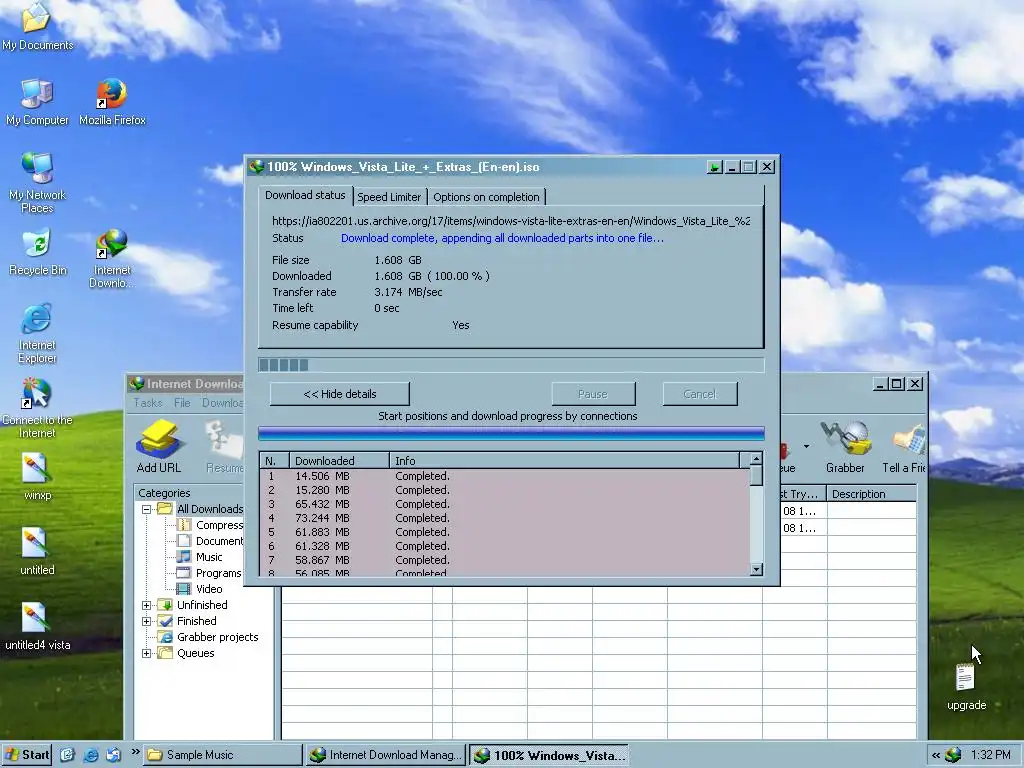Open Internet Explorer desktop icon
1024x768 pixels.
pyautogui.click(x=37, y=333)
